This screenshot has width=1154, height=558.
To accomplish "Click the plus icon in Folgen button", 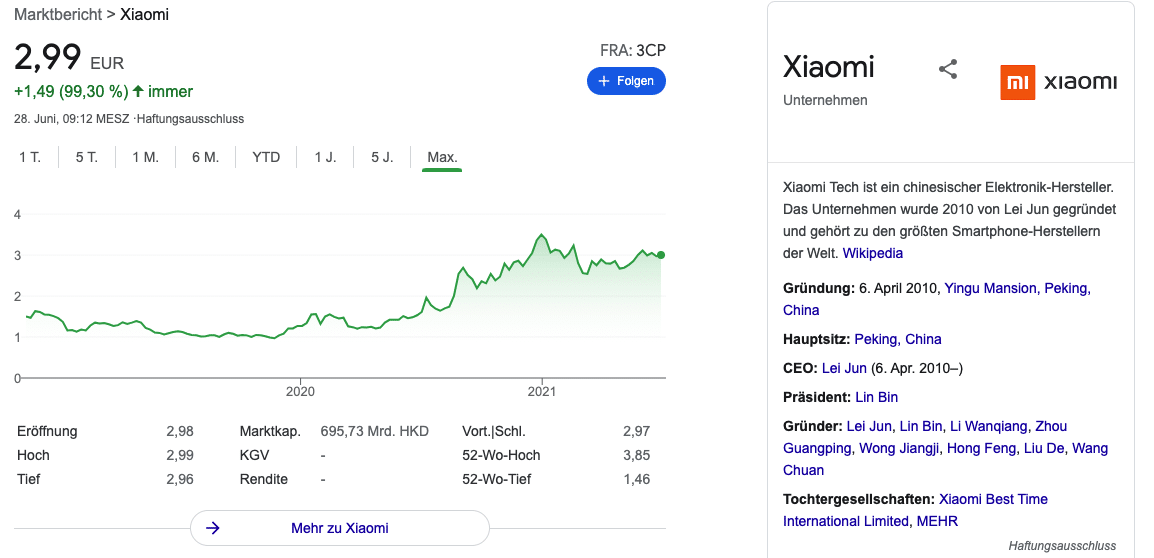I will tap(604, 81).
